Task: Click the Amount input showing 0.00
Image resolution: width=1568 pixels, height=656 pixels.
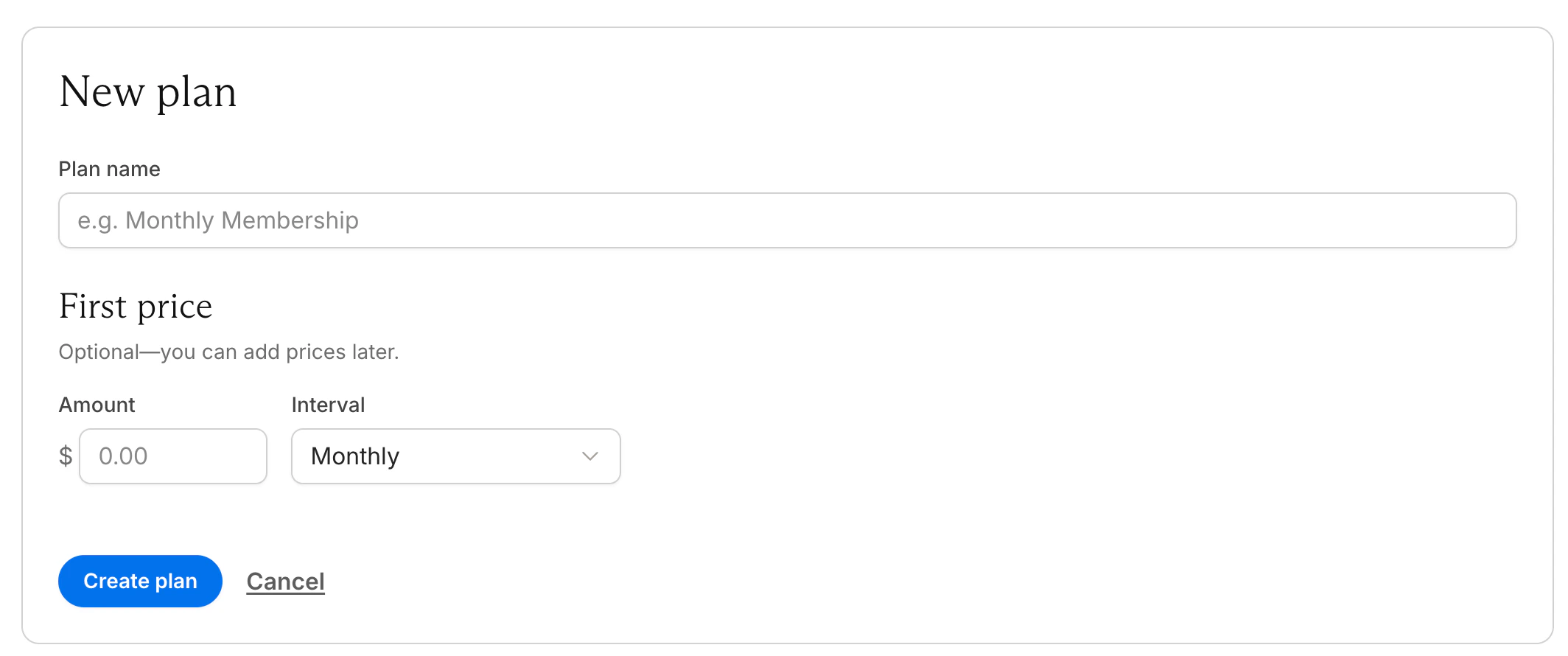Action: pyautogui.click(x=173, y=456)
